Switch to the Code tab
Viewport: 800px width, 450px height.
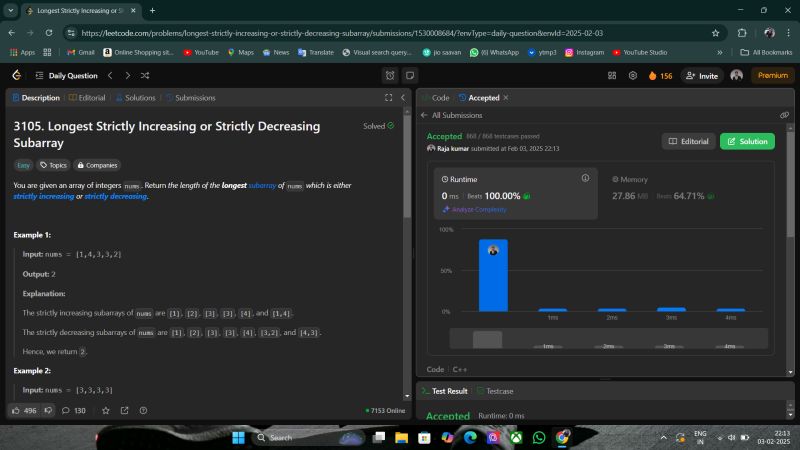click(436, 97)
